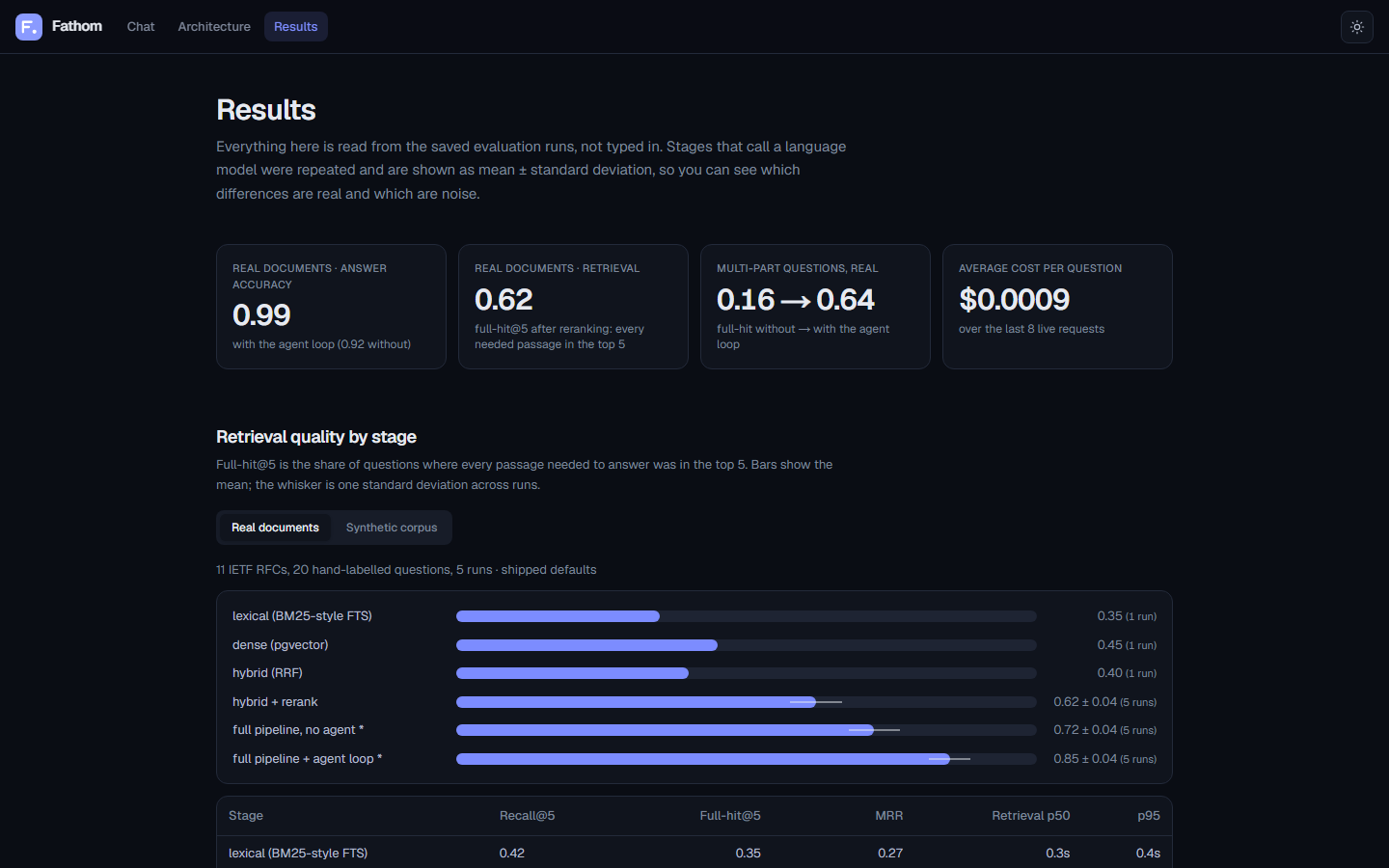Click the 'hybrid + rerank' chart label
The height and width of the screenshot is (868, 1389).
coord(275,702)
